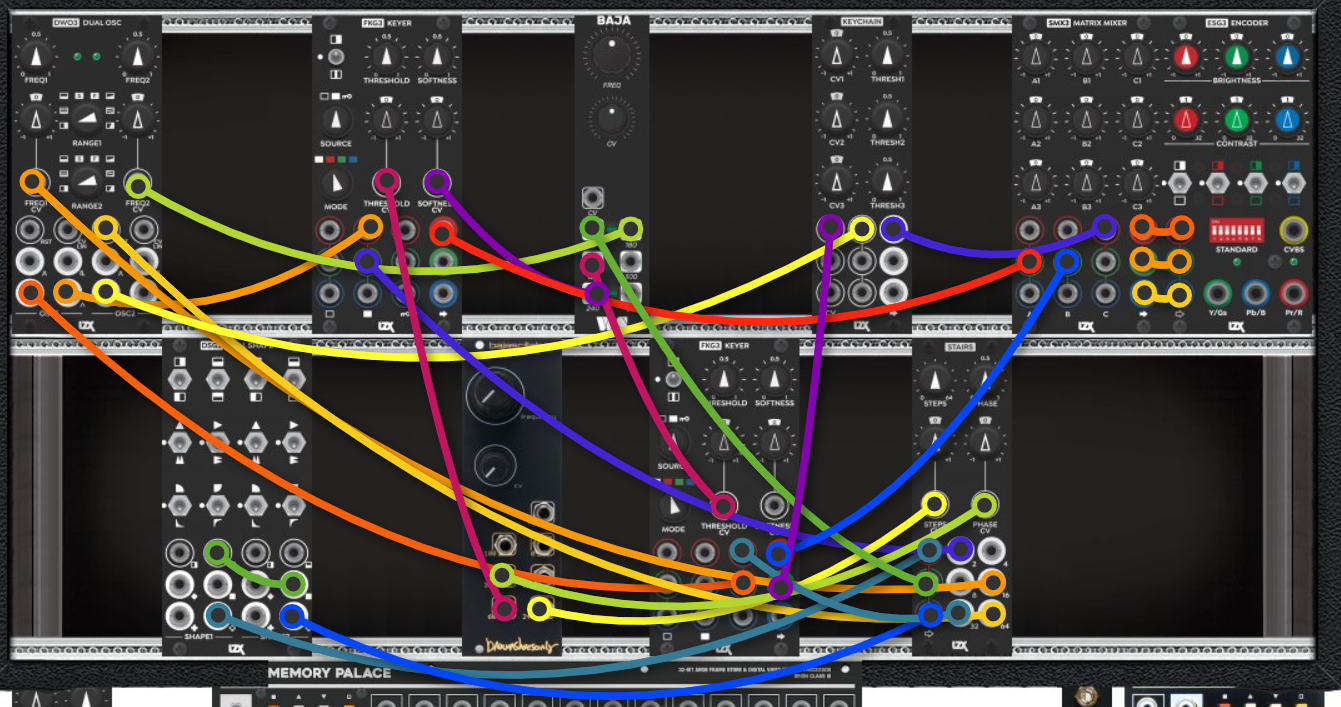Select the Pb/B output jack

(x=1256, y=294)
